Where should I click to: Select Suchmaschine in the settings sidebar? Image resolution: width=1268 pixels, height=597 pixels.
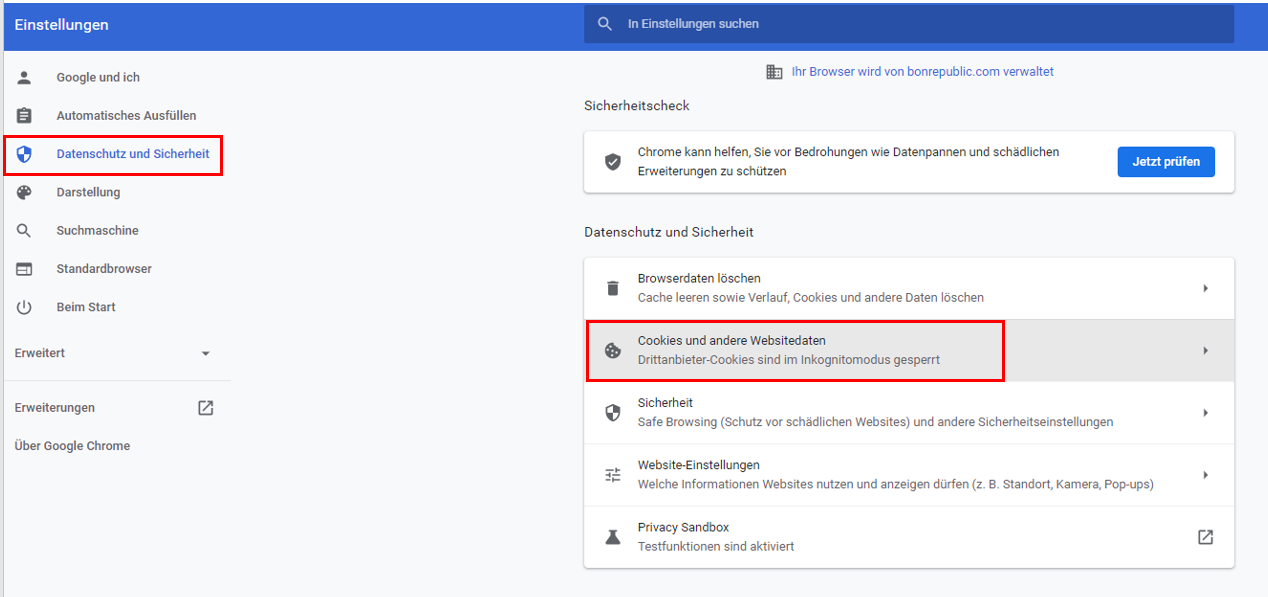tap(97, 231)
